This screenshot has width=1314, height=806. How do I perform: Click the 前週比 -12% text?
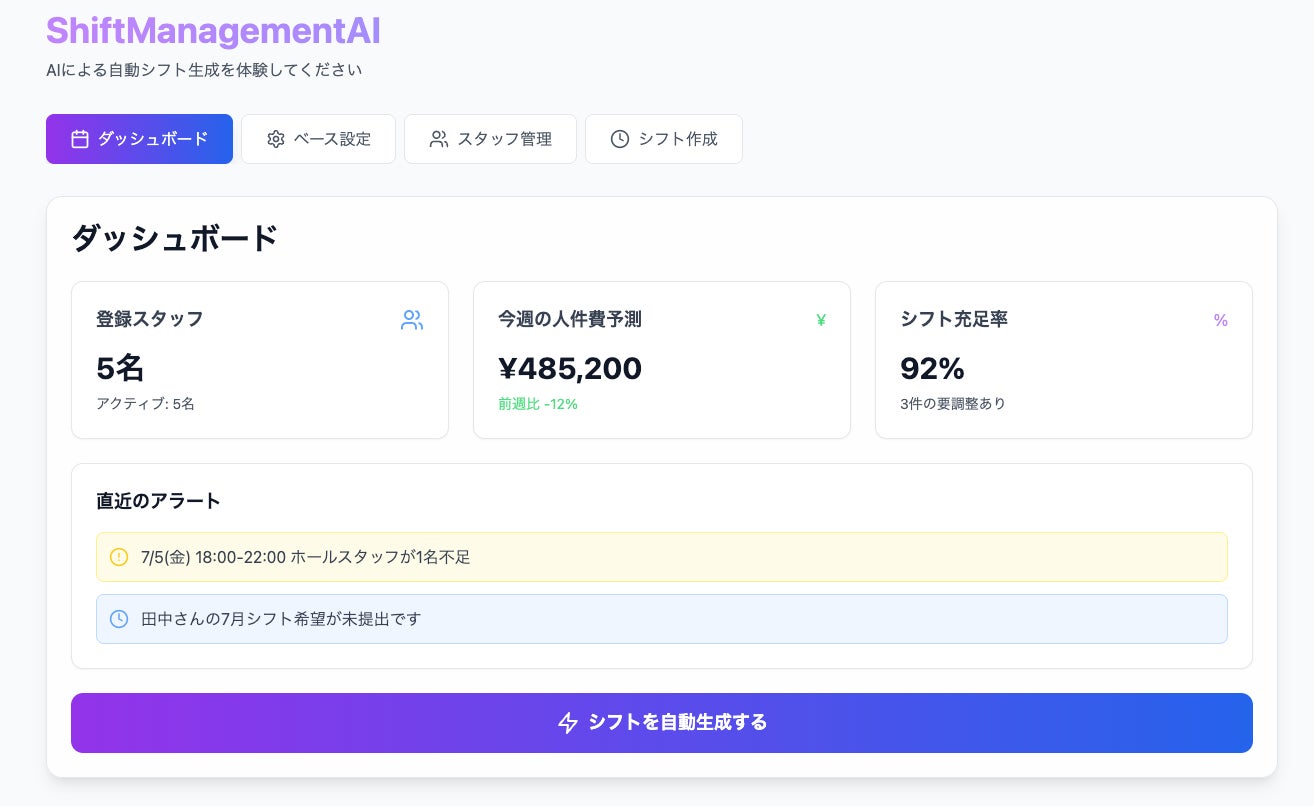pos(538,404)
